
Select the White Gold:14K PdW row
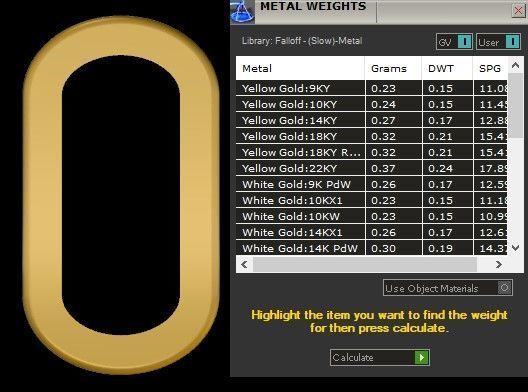point(371,248)
